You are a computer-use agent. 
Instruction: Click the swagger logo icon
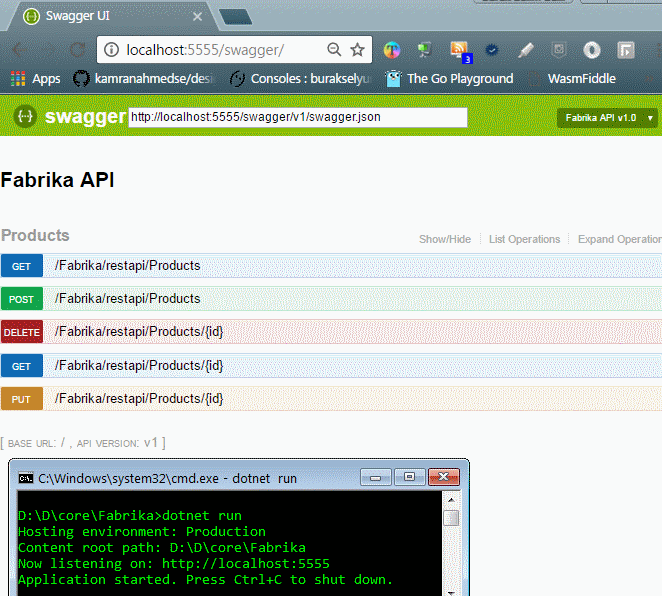(x=25, y=116)
